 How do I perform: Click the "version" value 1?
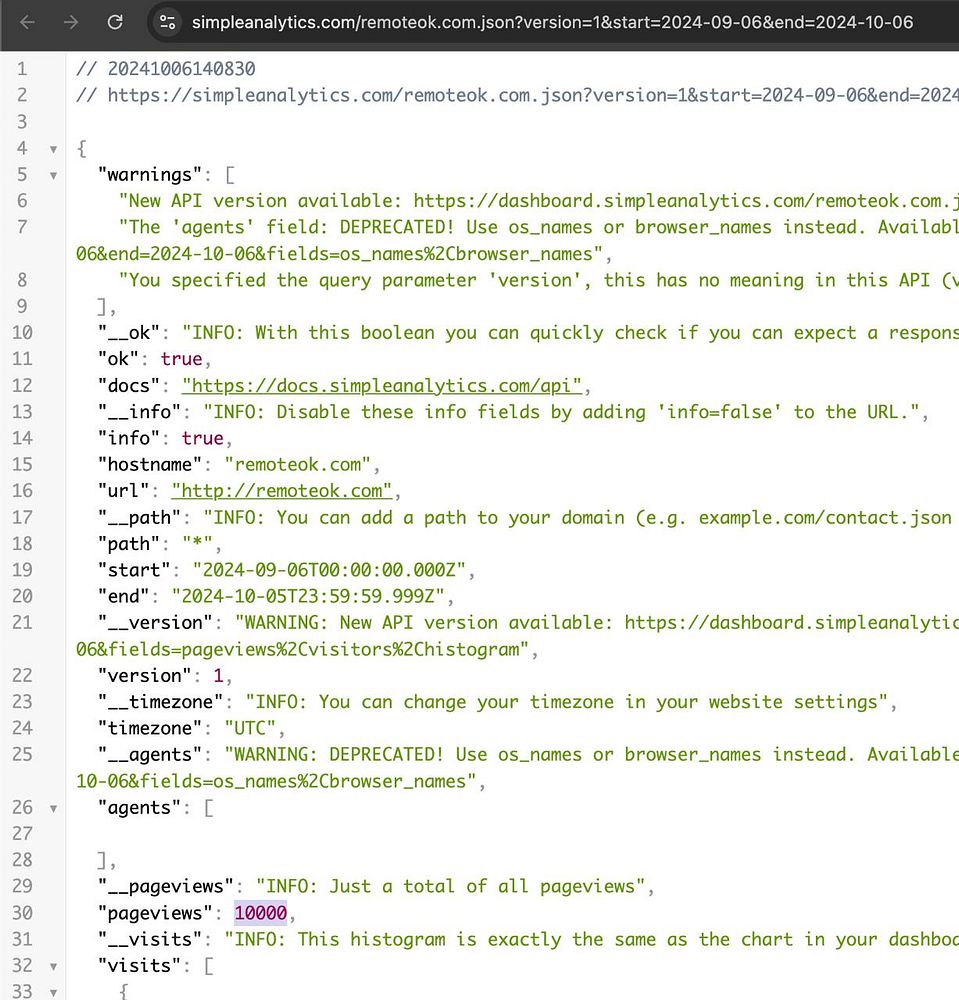click(x=218, y=676)
